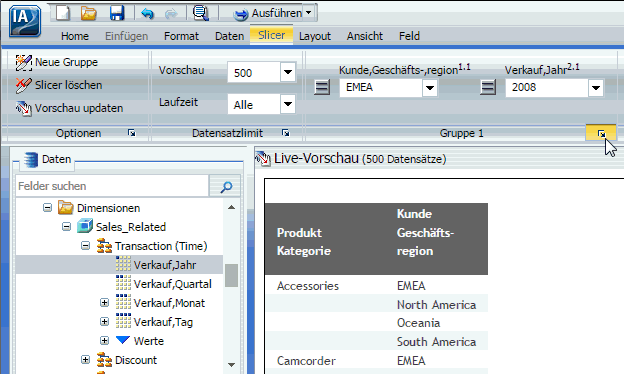Click the Vorschau value field showing 500
The height and width of the screenshot is (374, 624).
[x=254, y=73]
